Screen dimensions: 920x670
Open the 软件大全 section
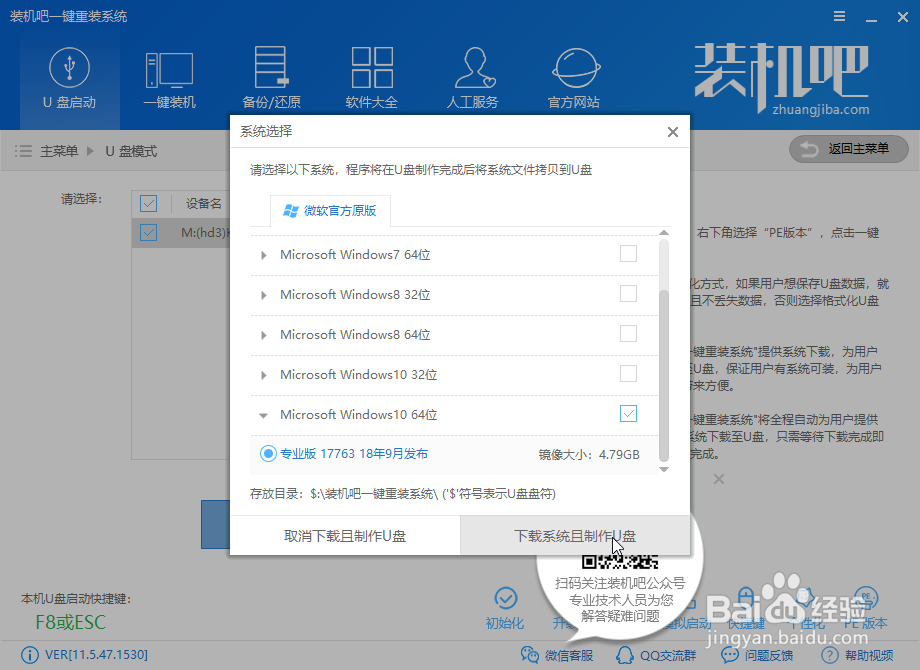pos(372,79)
